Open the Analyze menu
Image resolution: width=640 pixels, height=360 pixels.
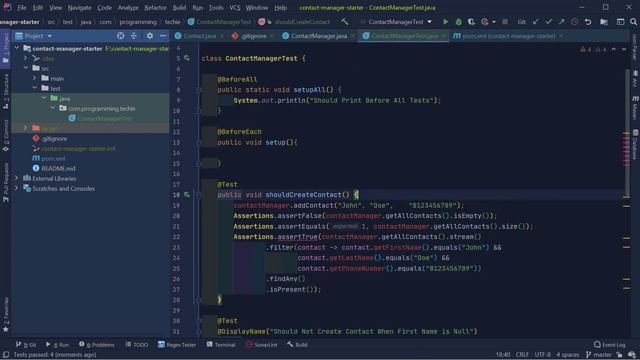(128, 7)
